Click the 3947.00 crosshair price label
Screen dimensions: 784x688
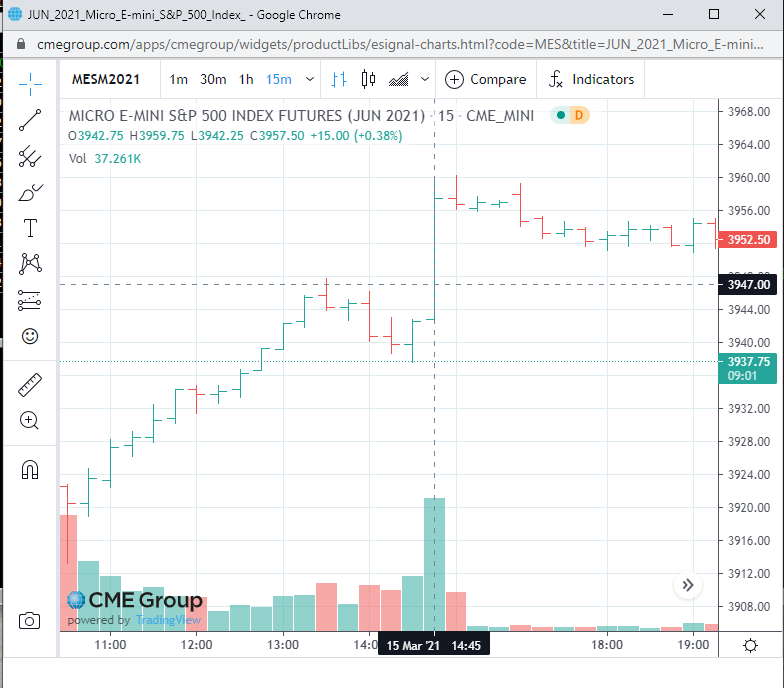tap(748, 284)
